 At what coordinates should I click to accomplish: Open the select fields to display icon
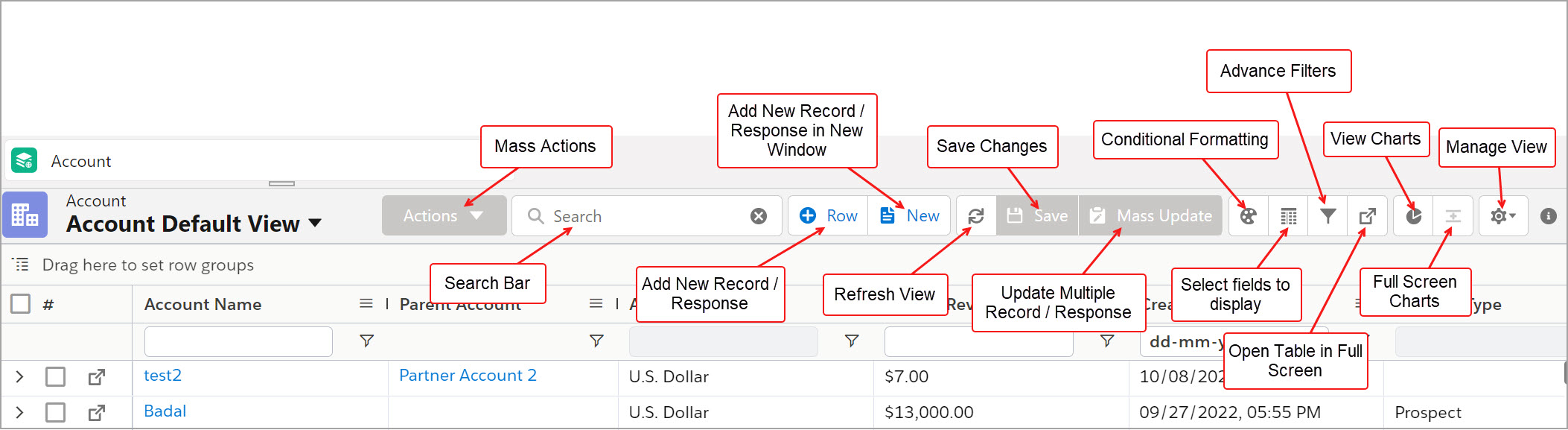click(x=1288, y=216)
